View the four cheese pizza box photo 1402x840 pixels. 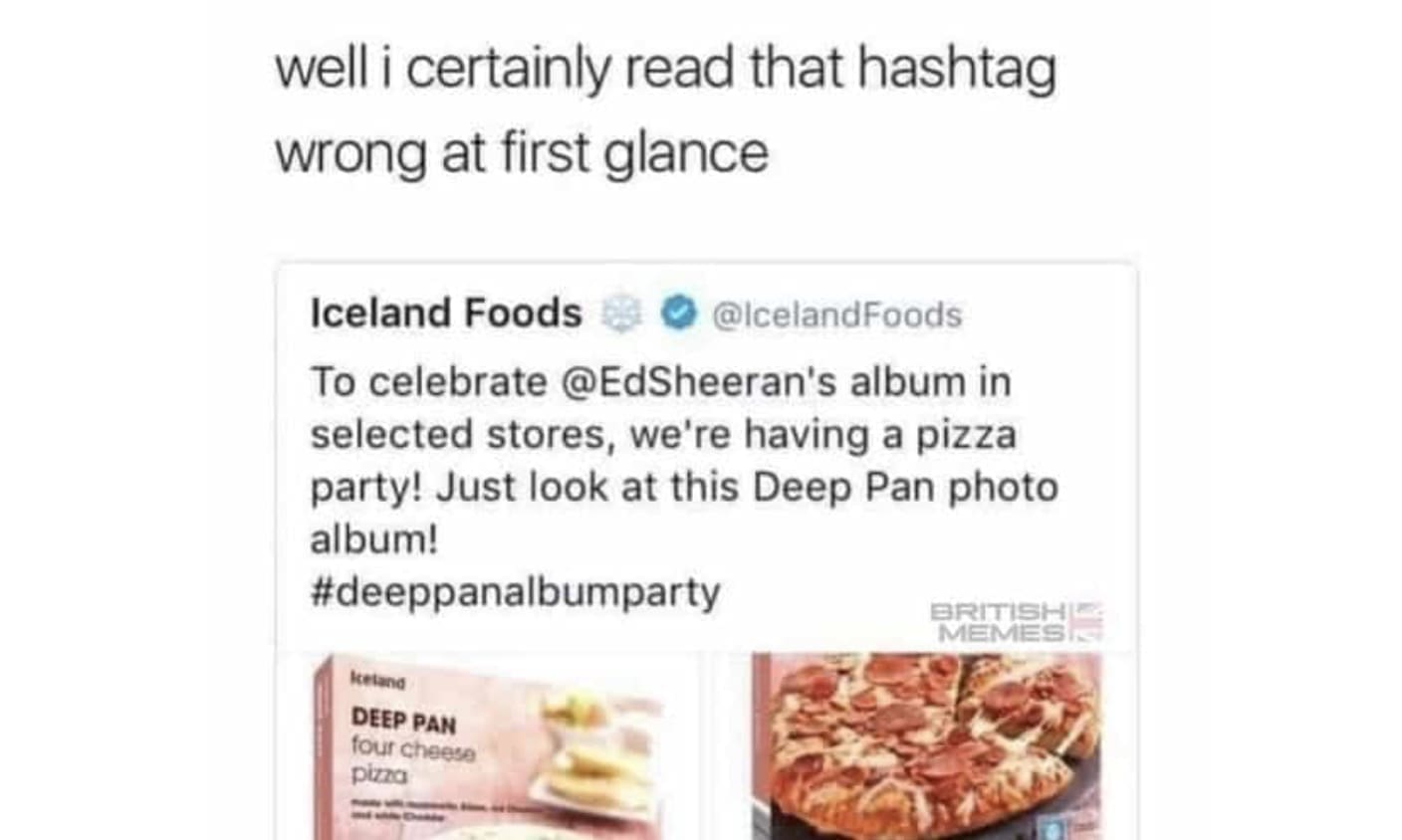click(x=506, y=746)
